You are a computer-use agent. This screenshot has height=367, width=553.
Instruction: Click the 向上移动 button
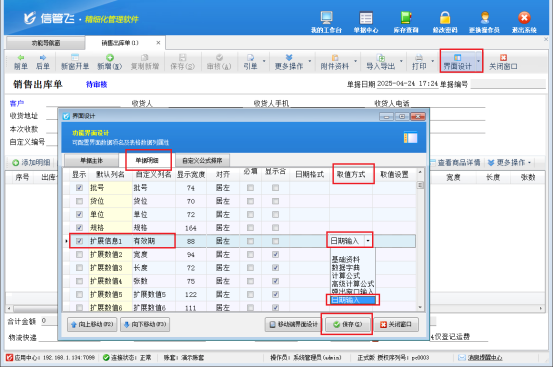click(92, 324)
